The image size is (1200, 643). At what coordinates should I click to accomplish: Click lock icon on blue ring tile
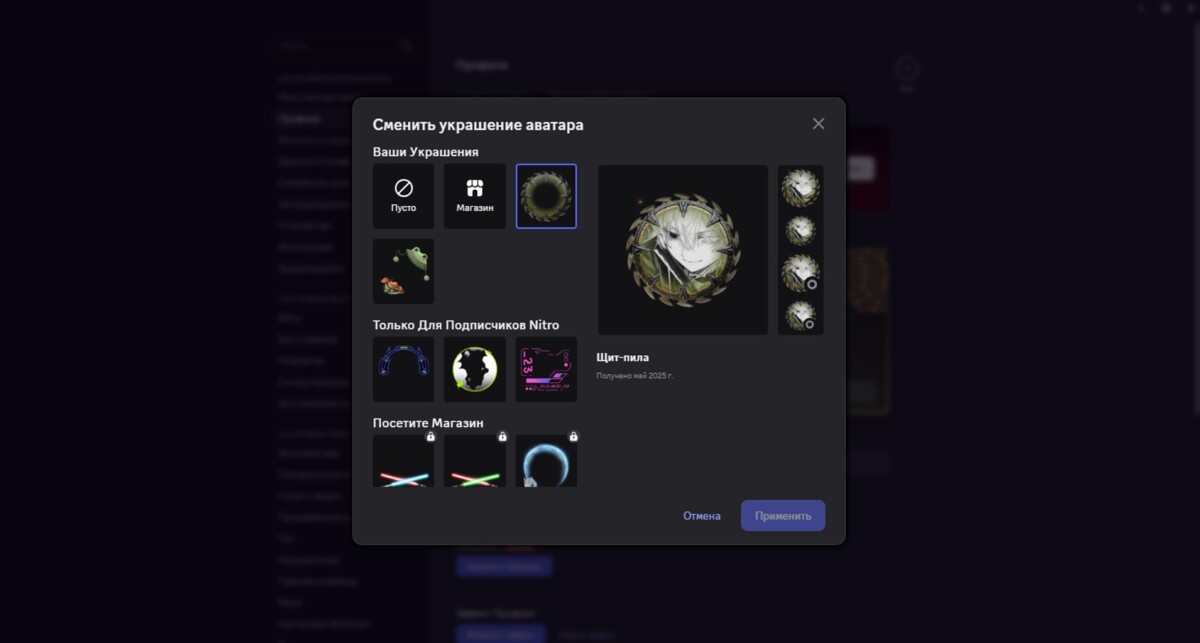tap(573, 437)
